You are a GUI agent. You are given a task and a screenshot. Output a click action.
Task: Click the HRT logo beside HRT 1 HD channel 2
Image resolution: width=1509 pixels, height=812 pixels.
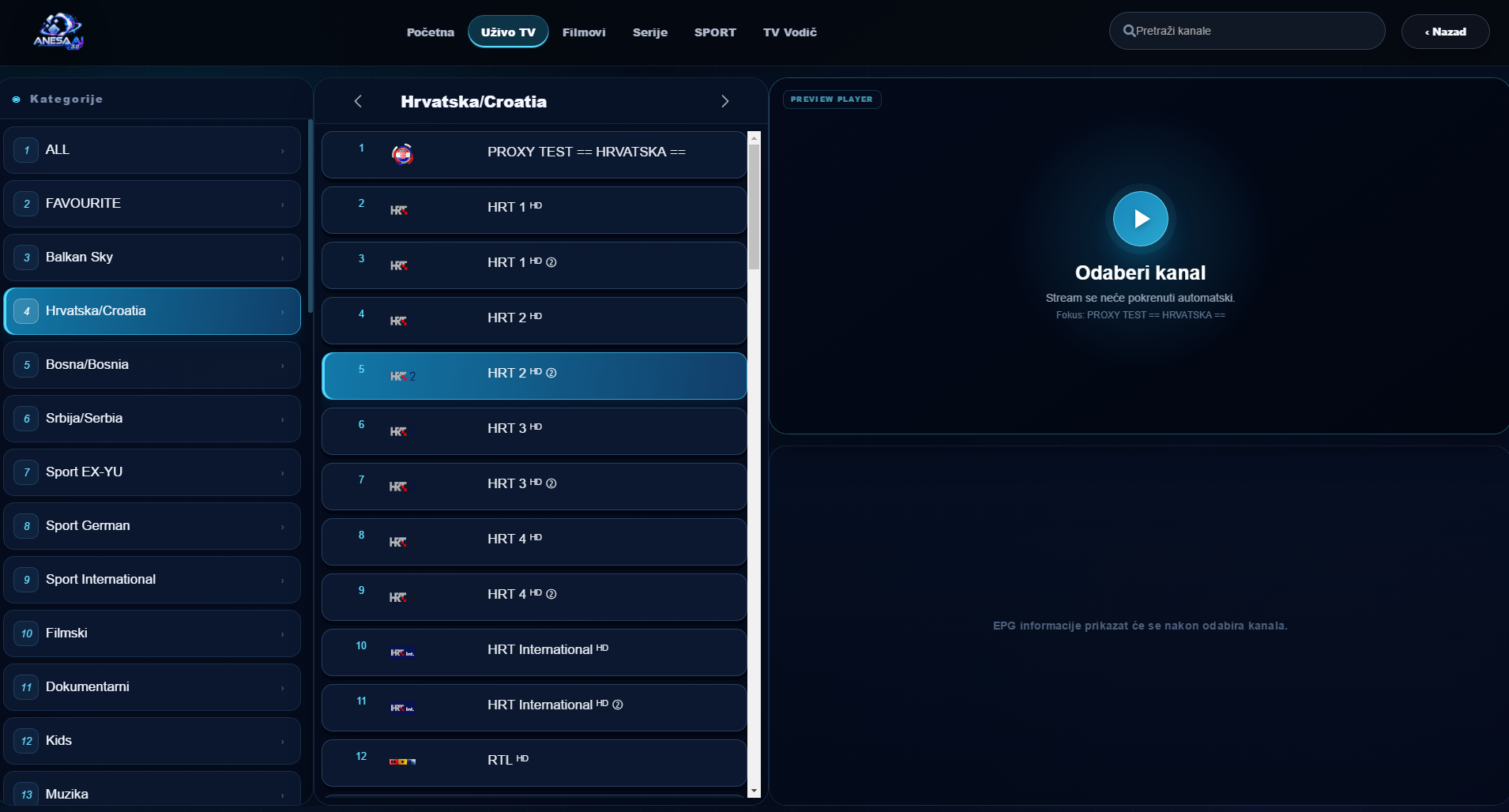point(399,210)
